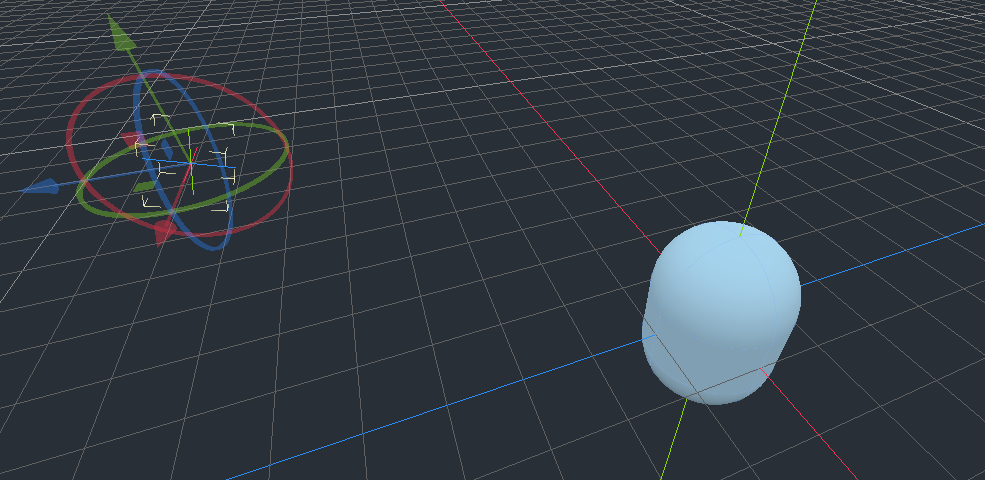The height and width of the screenshot is (480, 985).
Task: Select the light blue capsule object
Action: pyautogui.click(x=721, y=312)
